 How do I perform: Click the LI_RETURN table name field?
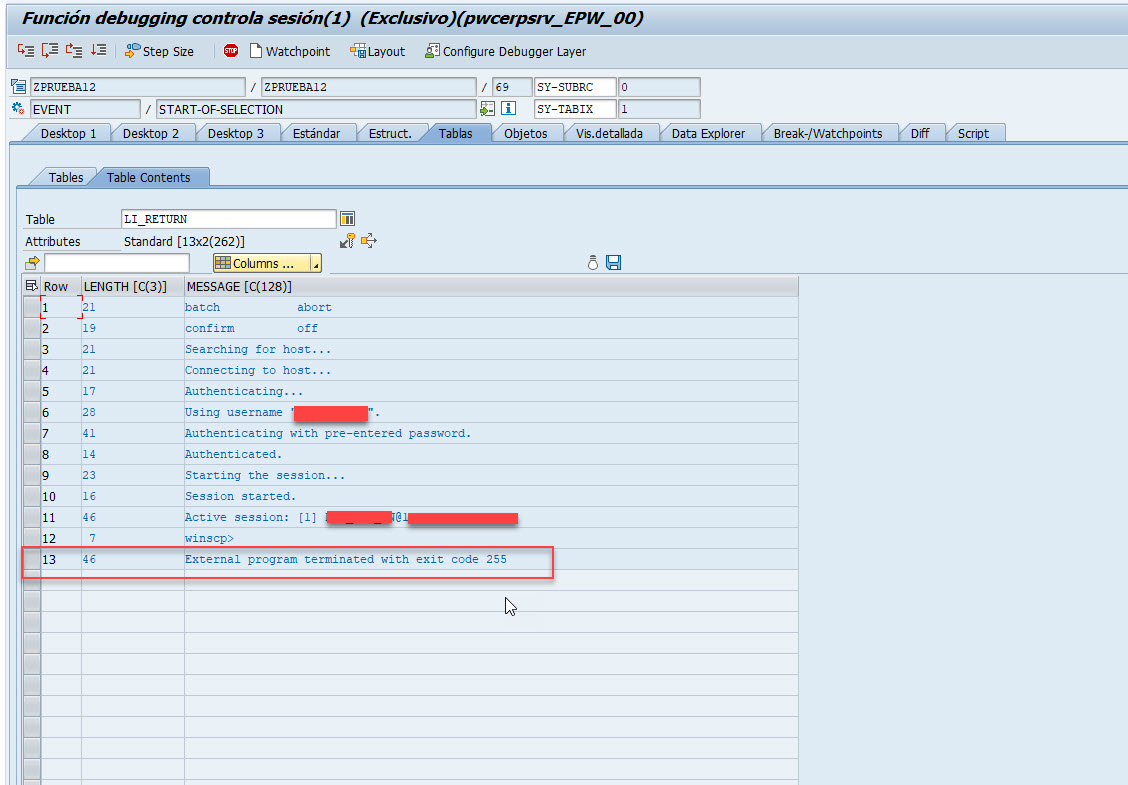[x=228, y=219]
